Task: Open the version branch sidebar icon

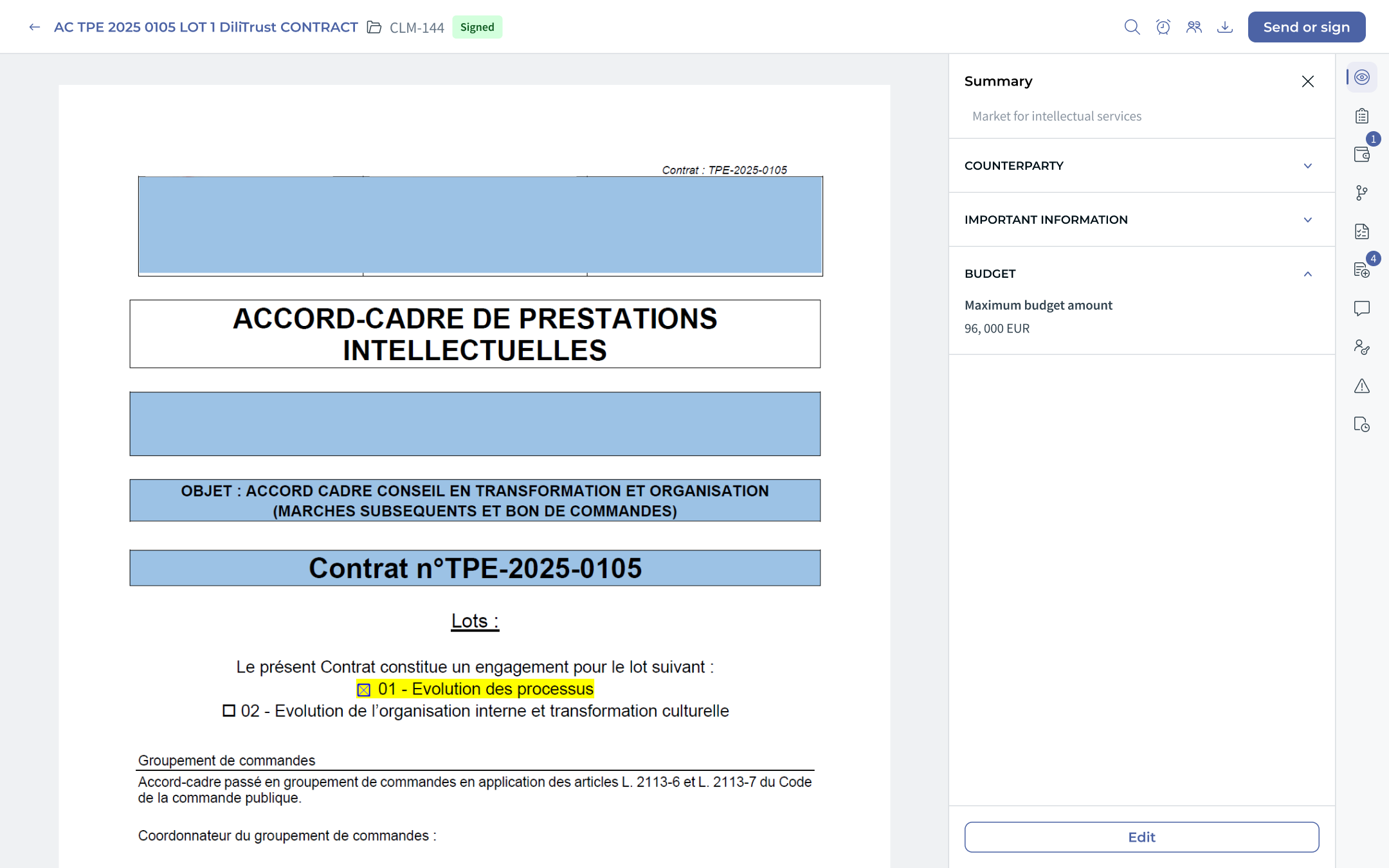Action: click(x=1362, y=193)
